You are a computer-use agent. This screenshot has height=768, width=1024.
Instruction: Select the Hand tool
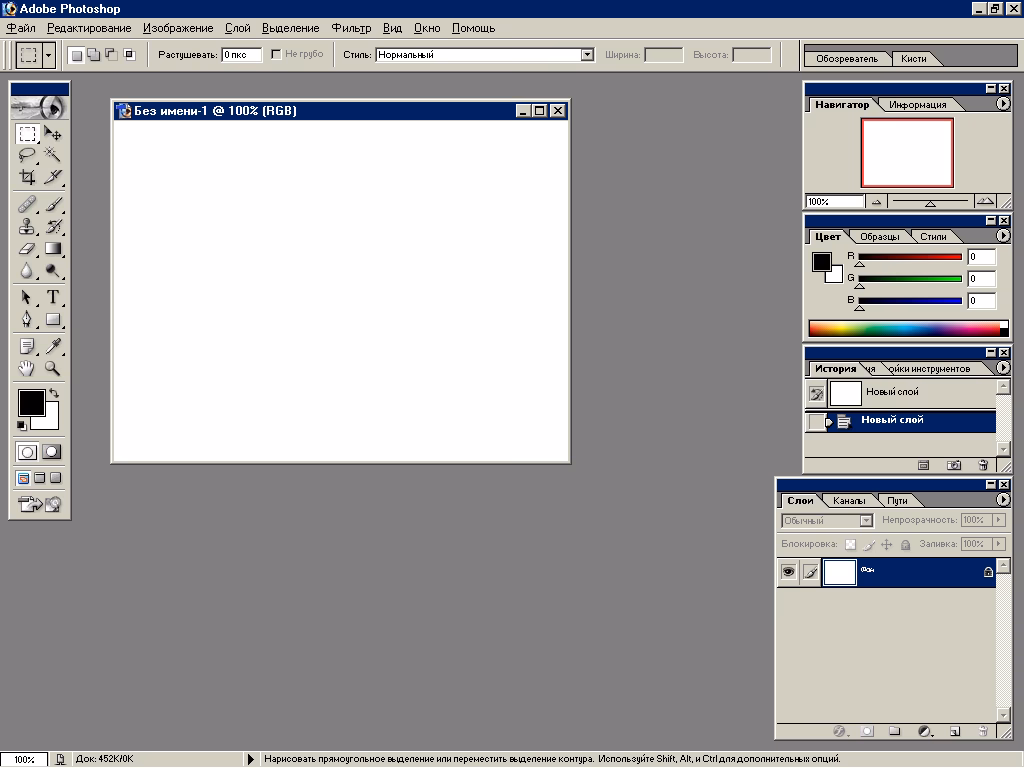click(x=25, y=367)
